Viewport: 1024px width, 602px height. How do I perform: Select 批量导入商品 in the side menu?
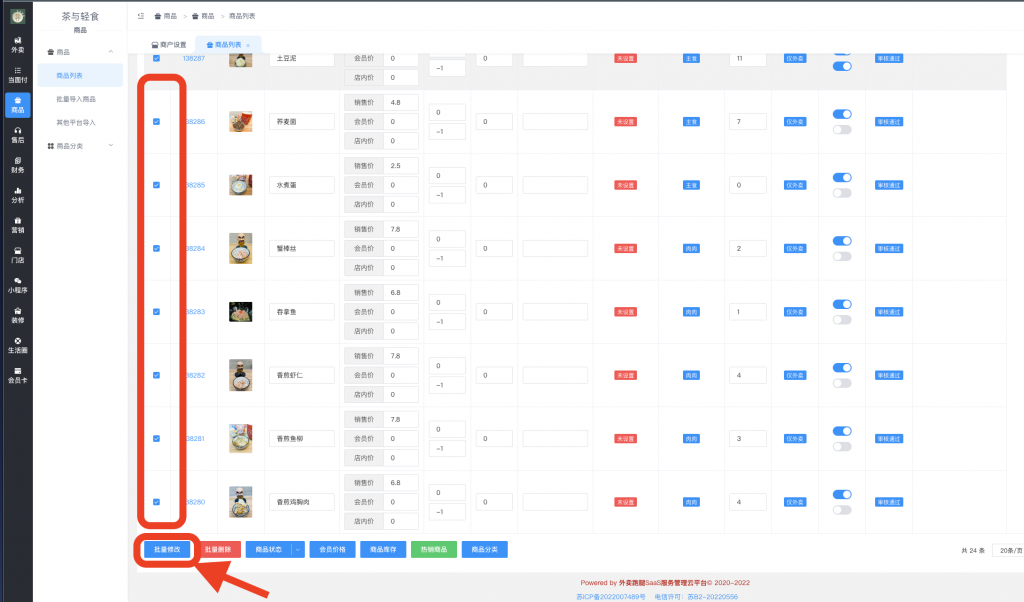pos(77,99)
